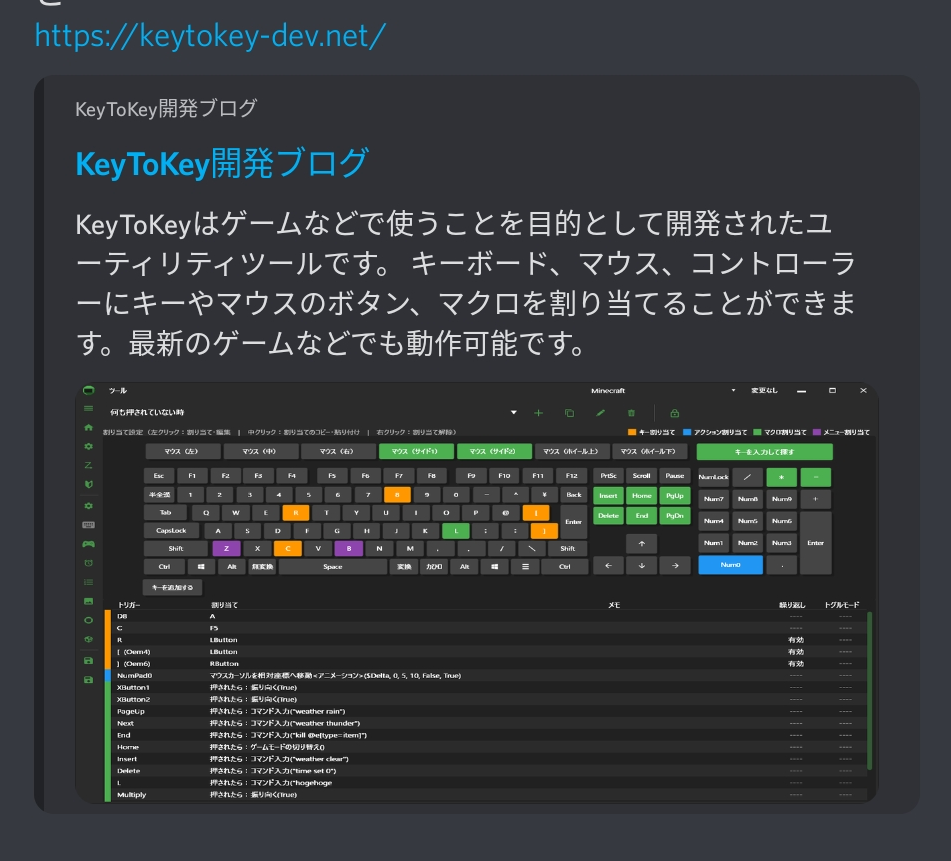951x861 pixels.
Task: Click the orange R key on the keyboard
Action: pyautogui.click(x=297, y=512)
